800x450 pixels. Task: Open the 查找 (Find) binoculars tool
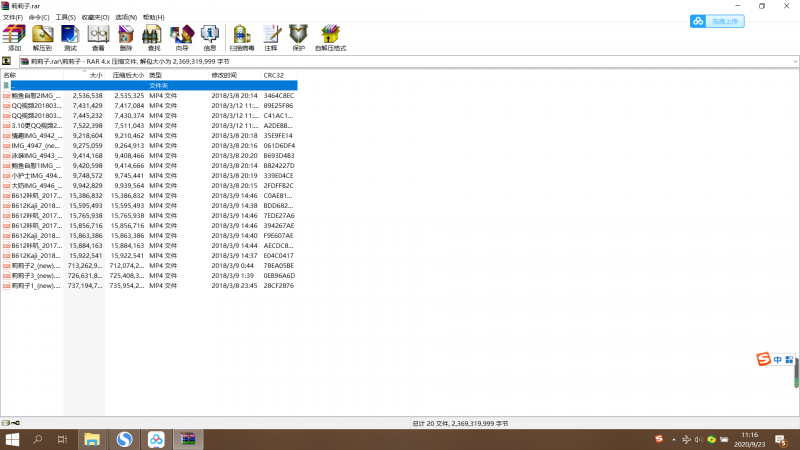154,38
